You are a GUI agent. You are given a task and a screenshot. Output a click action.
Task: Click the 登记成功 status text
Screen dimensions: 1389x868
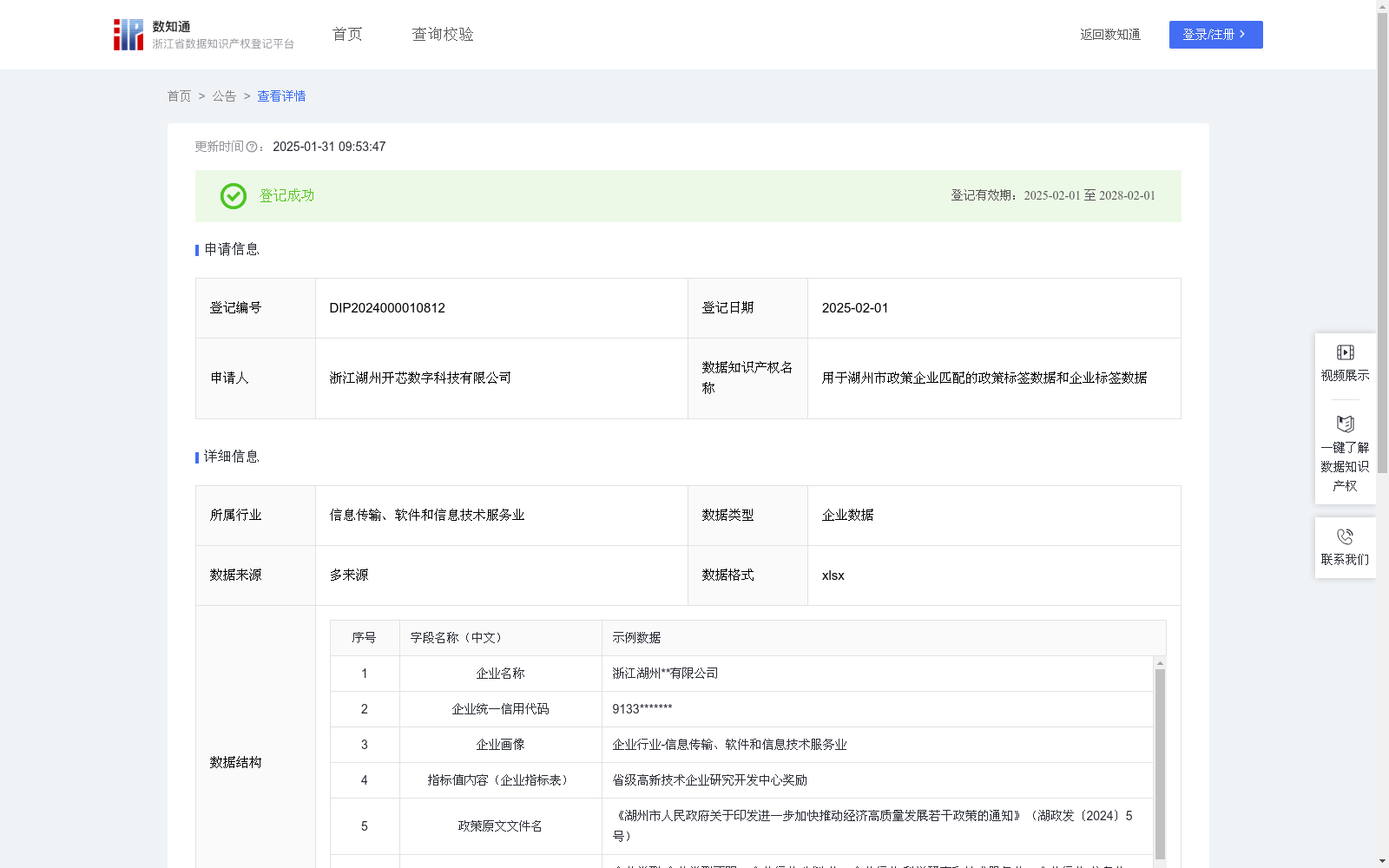pyautogui.click(x=286, y=196)
